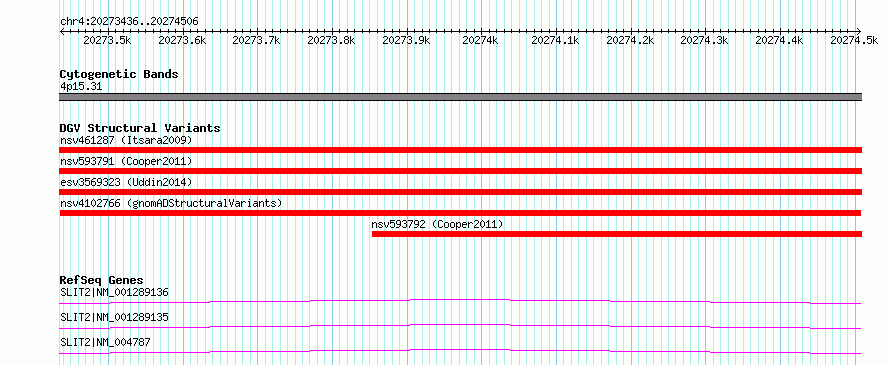Image resolution: width=890 pixels, height=365 pixels.
Task: Click the nsv593792 (Cooper2011) red bar
Action: (x=617, y=234)
